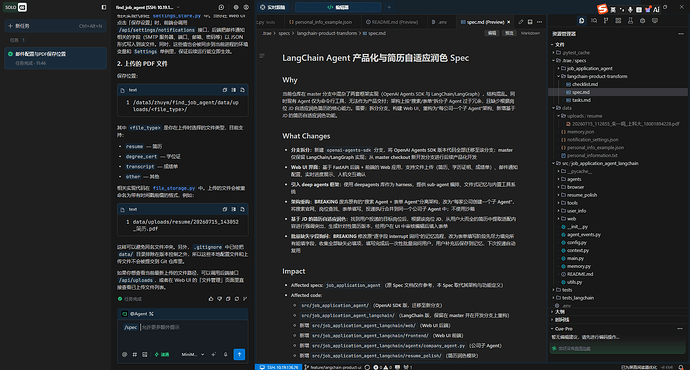Toggle the sidebar collapse icon beside SOLO
This screenshot has width=690, height=370.
click(x=104, y=7)
